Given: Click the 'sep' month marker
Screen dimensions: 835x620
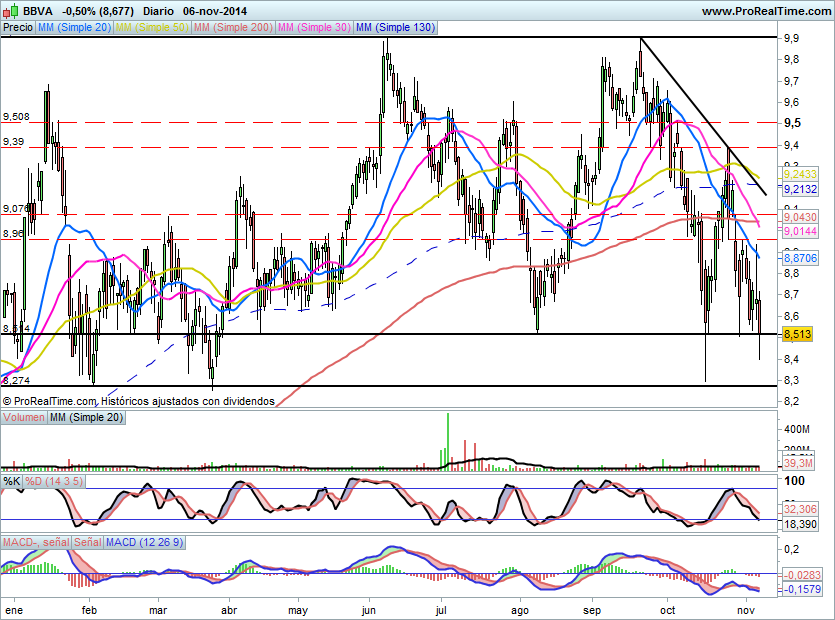Looking at the screenshot, I should tap(592, 610).
